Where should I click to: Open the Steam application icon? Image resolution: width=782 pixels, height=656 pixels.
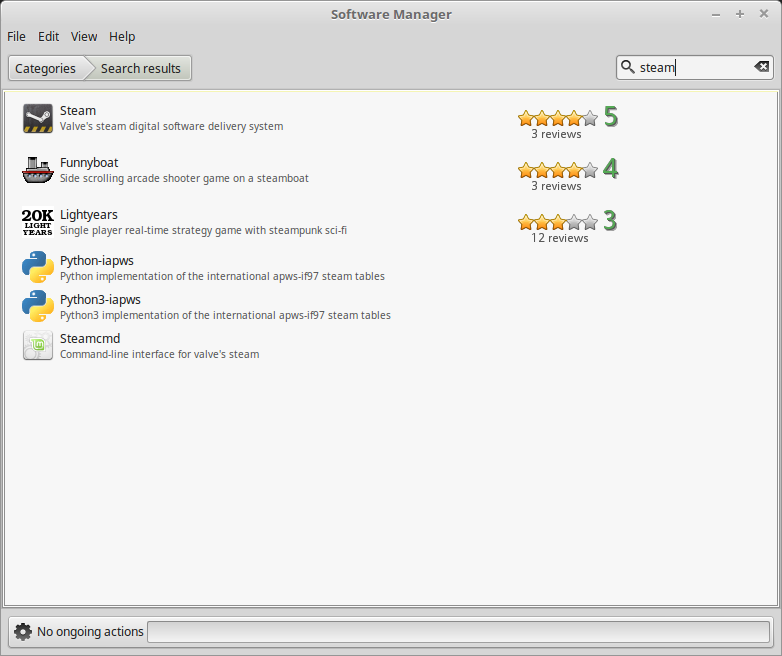pos(38,118)
